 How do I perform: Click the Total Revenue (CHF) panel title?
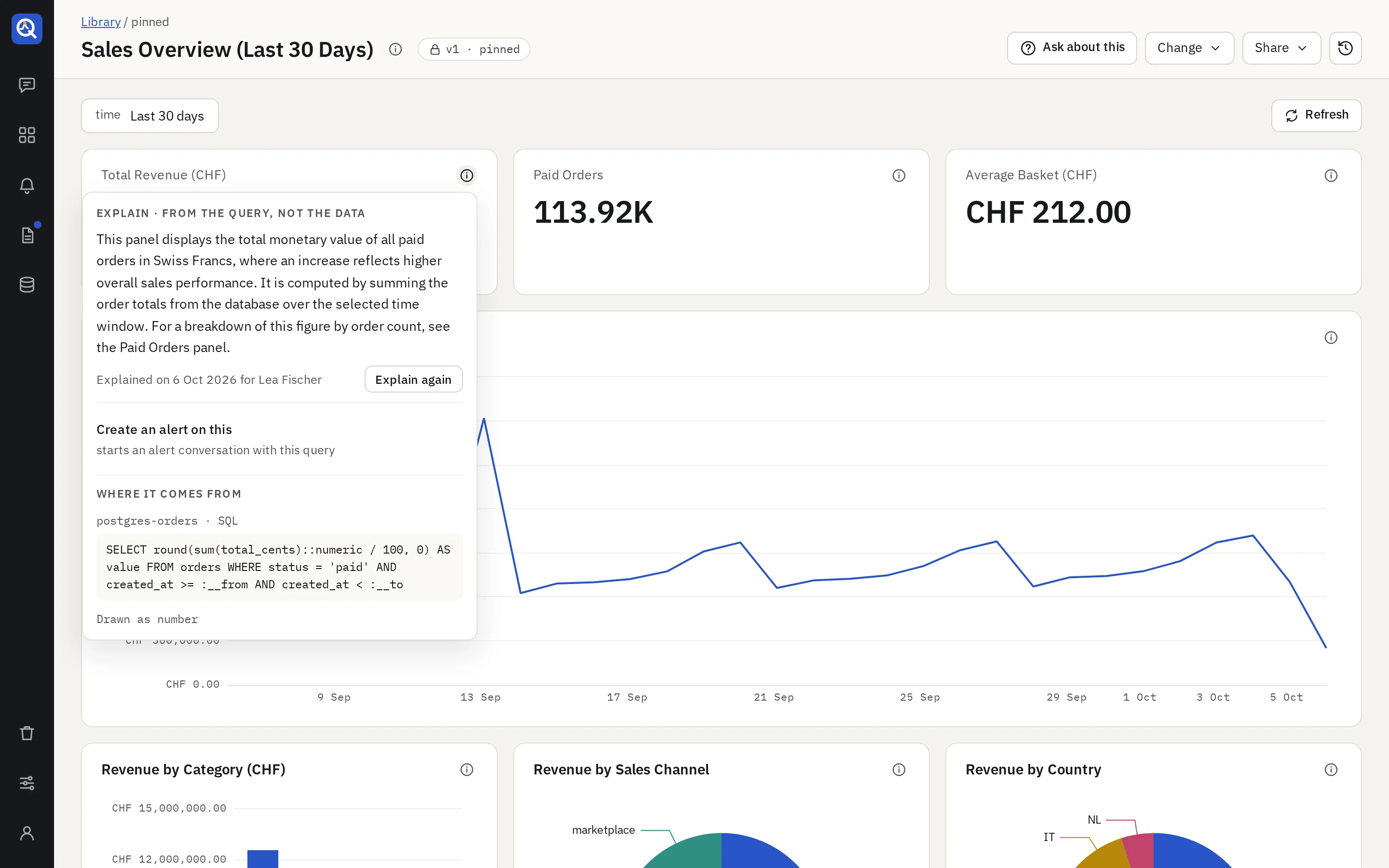(163, 175)
